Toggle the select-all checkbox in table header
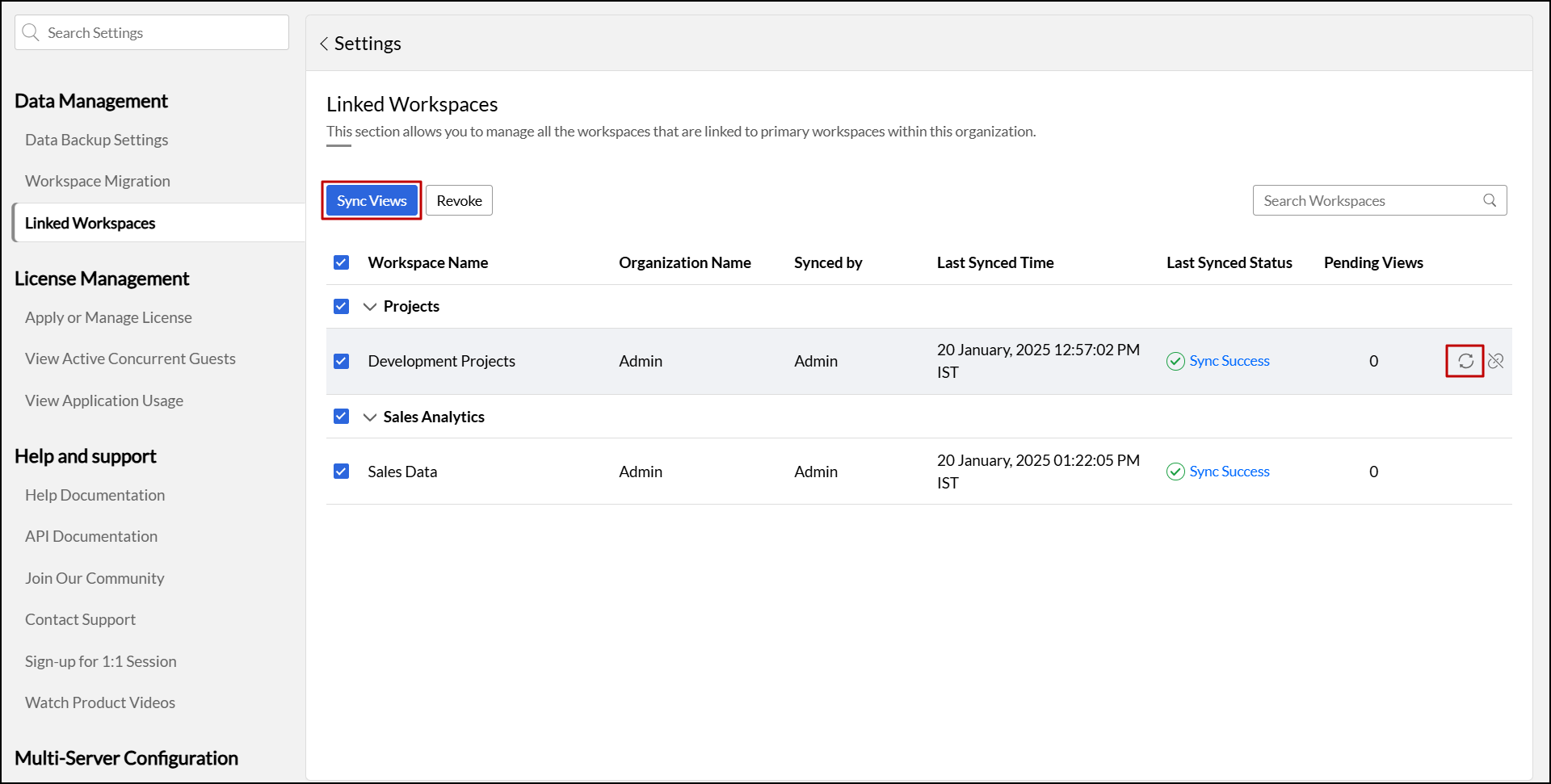Viewport: 1551px width, 784px height. 341,262
